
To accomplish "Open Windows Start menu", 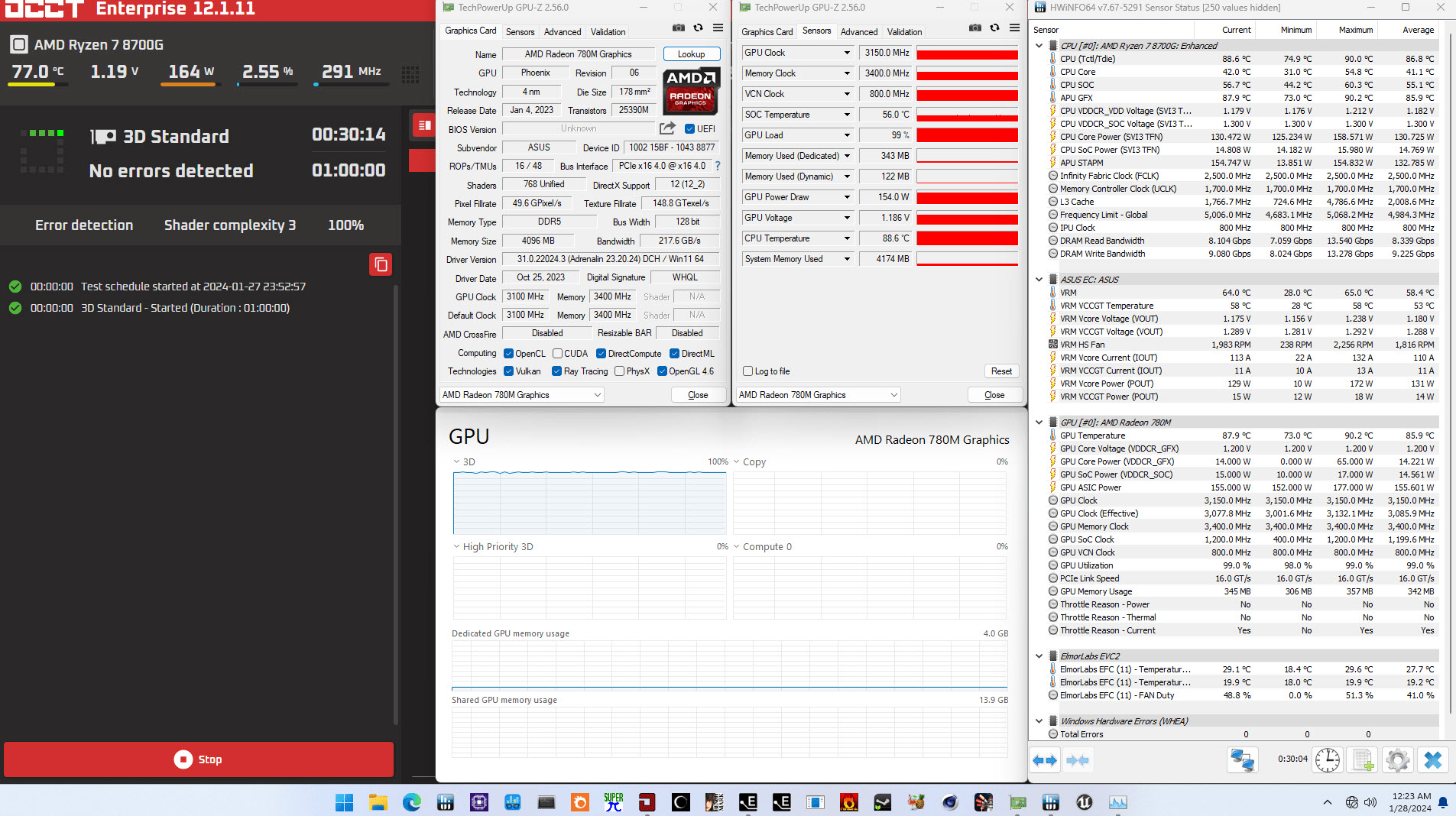I will coord(345,802).
